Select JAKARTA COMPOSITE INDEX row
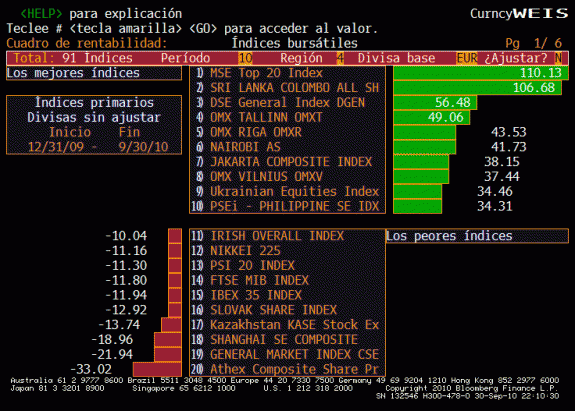 point(288,162)
